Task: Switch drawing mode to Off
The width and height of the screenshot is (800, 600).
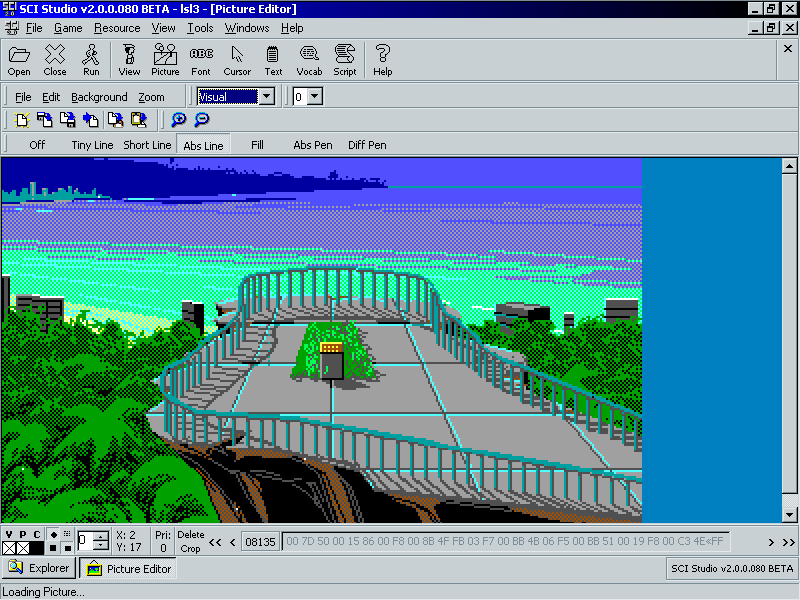Action: (37, 145)
